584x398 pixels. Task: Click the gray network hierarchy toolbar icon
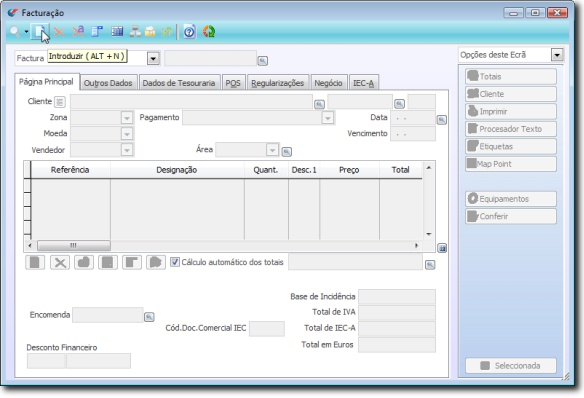tap(135, 32)
